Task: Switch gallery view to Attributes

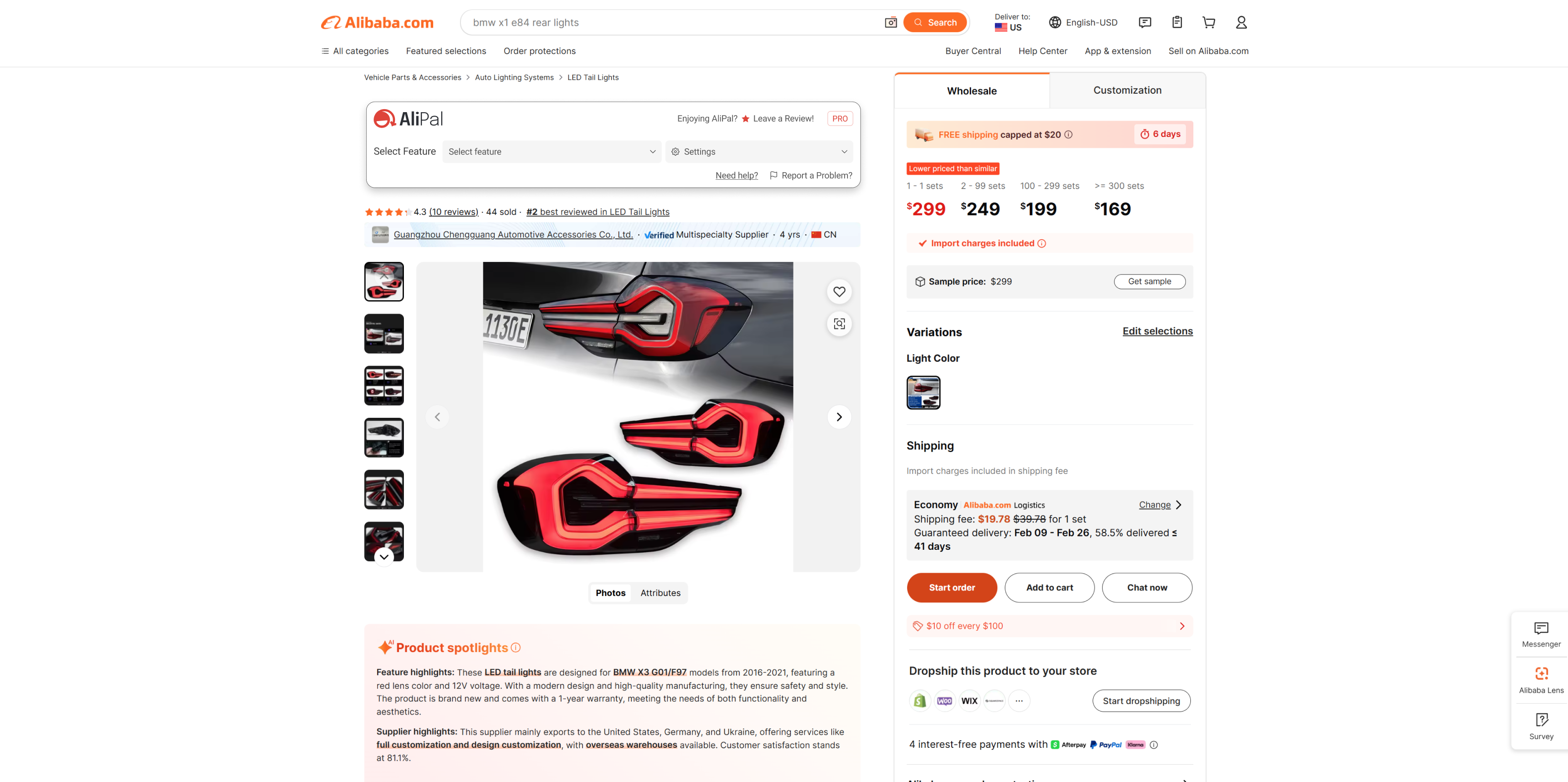Action: [x=660, y=593]
